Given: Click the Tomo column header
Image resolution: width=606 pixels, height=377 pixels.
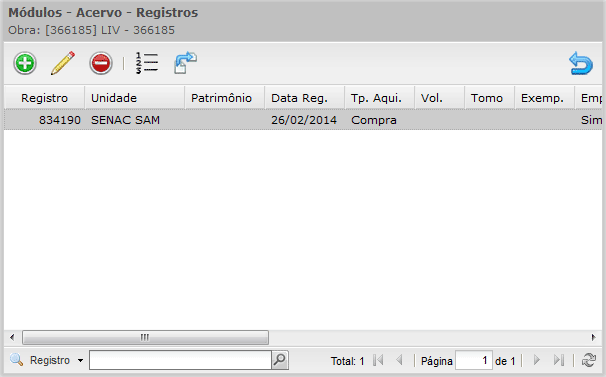Looking at the screenshot, I should pyautogui.click(x=490, y=98).
